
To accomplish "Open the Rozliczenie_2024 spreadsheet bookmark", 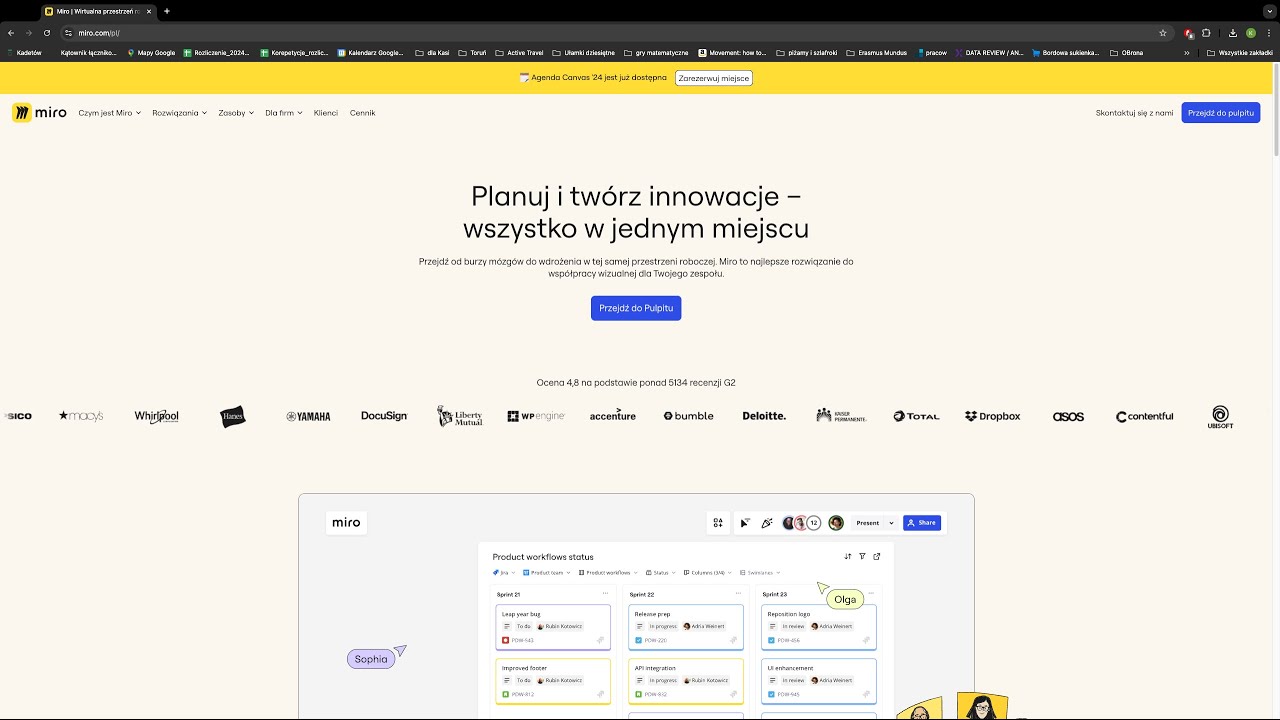I will pyautogui.click(x=216, y=53).
